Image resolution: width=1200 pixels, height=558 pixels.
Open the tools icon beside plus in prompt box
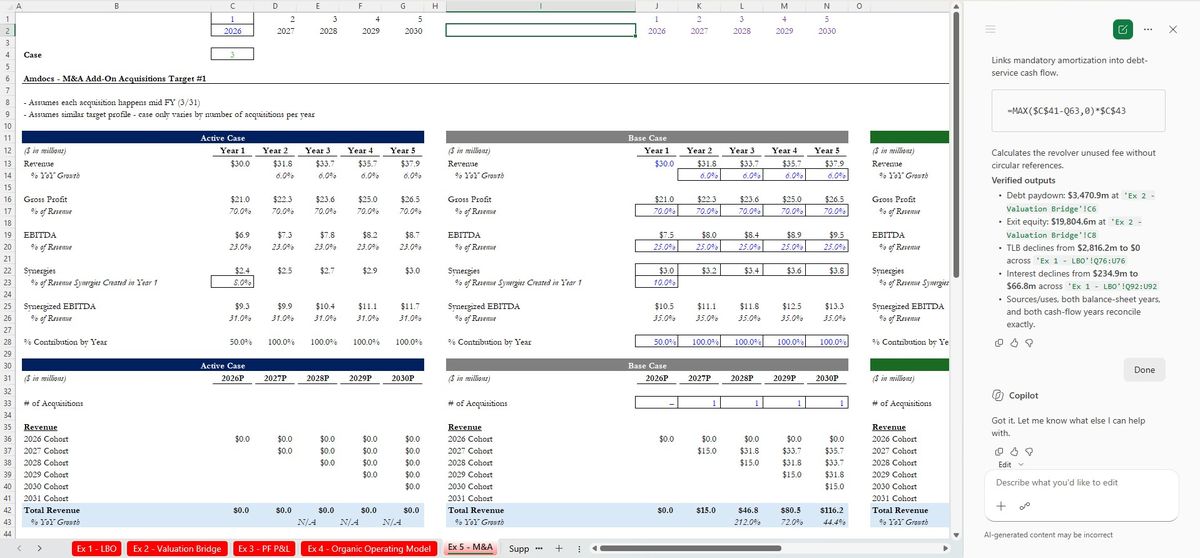(x=1024, y=505)
